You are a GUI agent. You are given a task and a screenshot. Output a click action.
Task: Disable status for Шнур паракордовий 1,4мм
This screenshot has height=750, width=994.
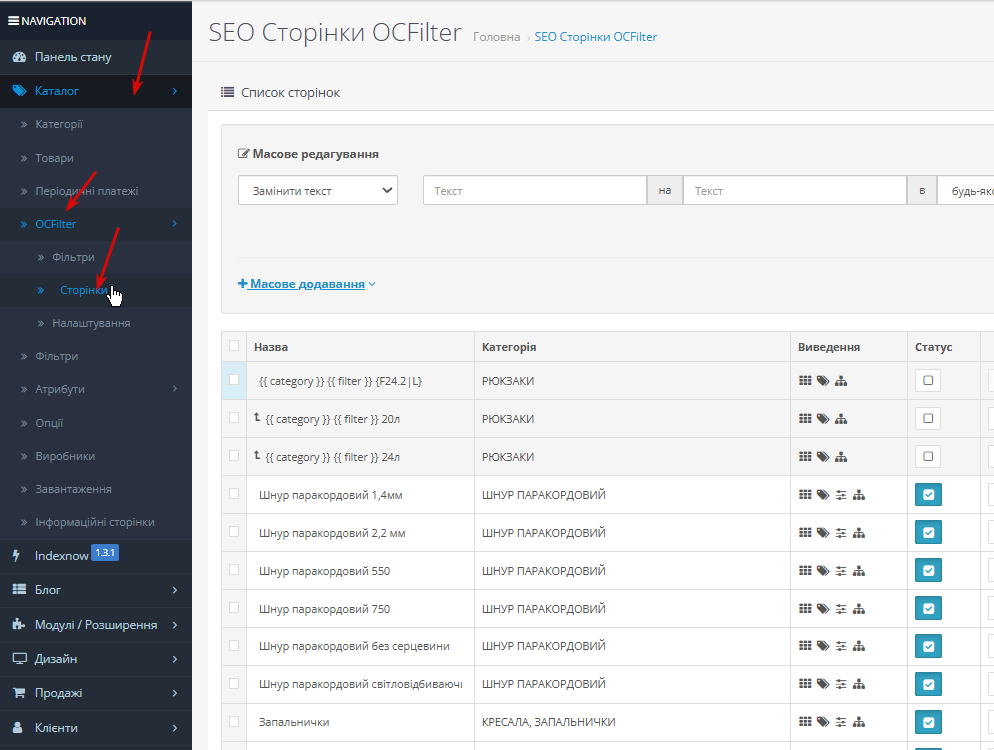tap(928, 495)
